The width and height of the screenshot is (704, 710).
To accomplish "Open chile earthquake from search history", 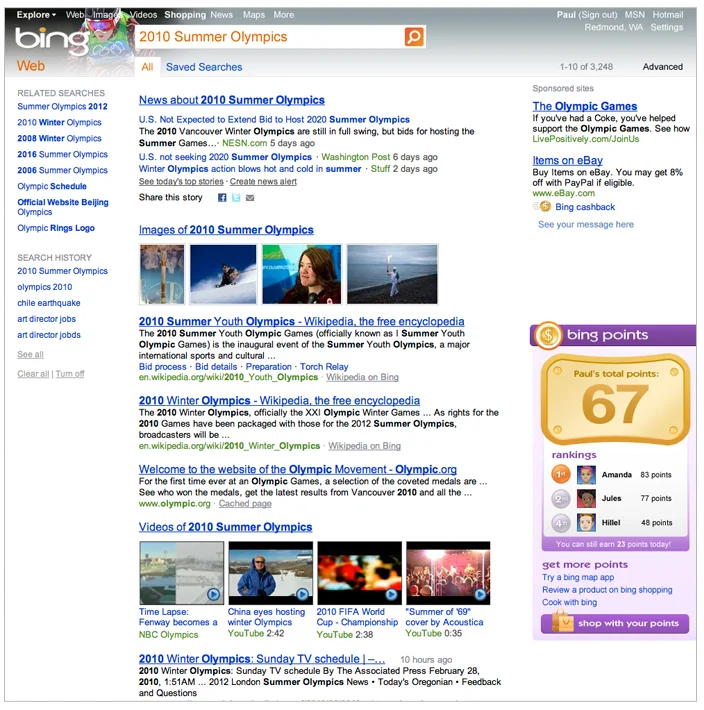I will pos(49,303).
